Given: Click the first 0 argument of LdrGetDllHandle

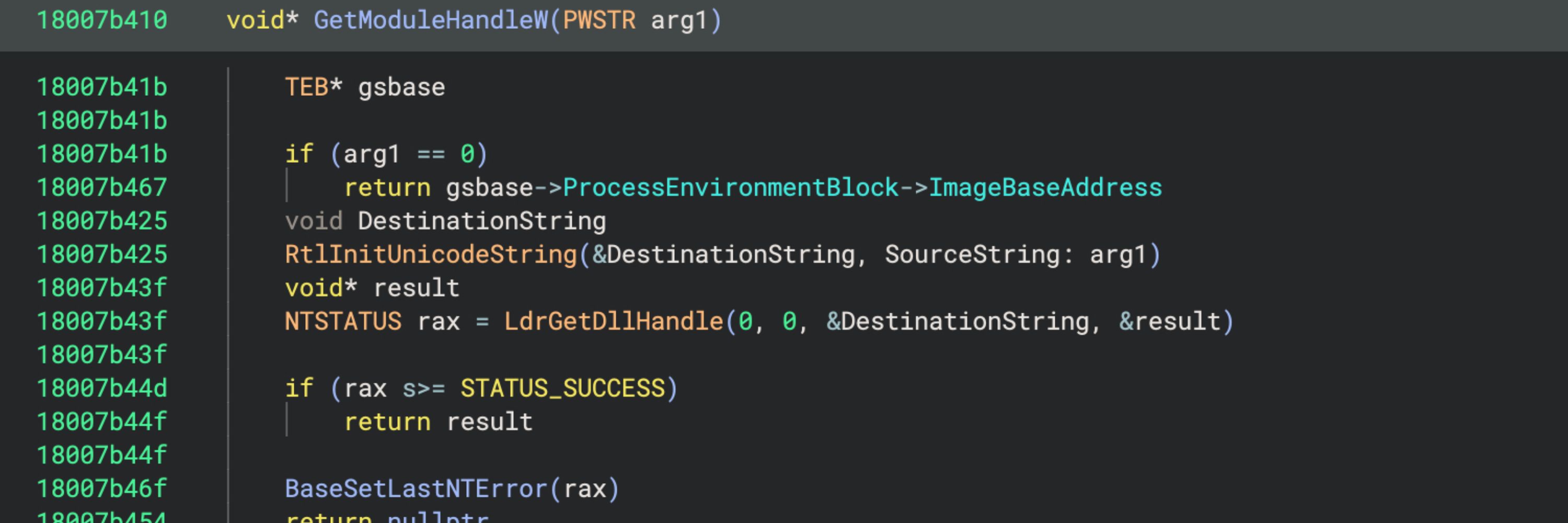Looking at the screenshot, I should click(x=746, y=322).
